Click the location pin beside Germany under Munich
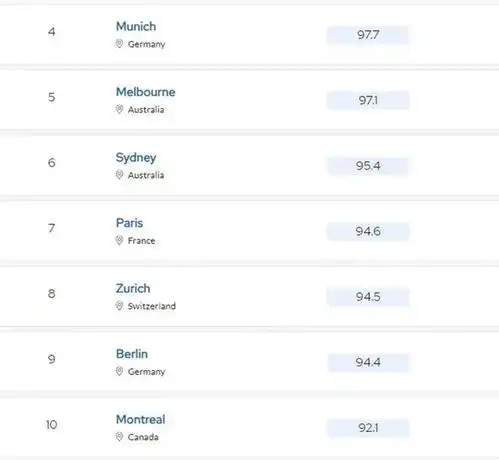 pos(119,44)
